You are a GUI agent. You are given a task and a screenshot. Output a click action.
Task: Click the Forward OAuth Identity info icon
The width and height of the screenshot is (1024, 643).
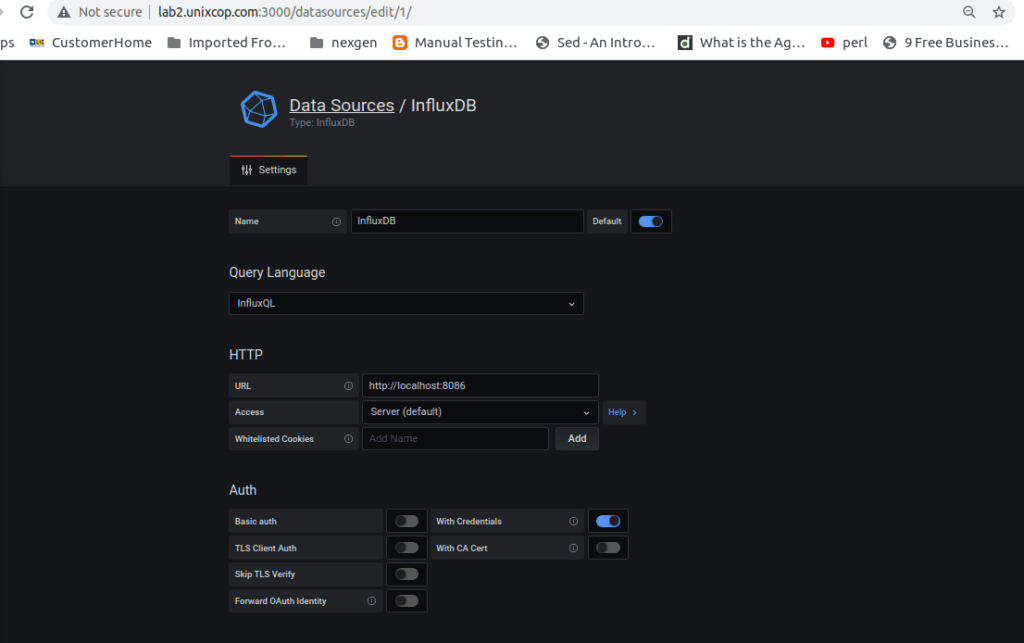click(372, 601)
